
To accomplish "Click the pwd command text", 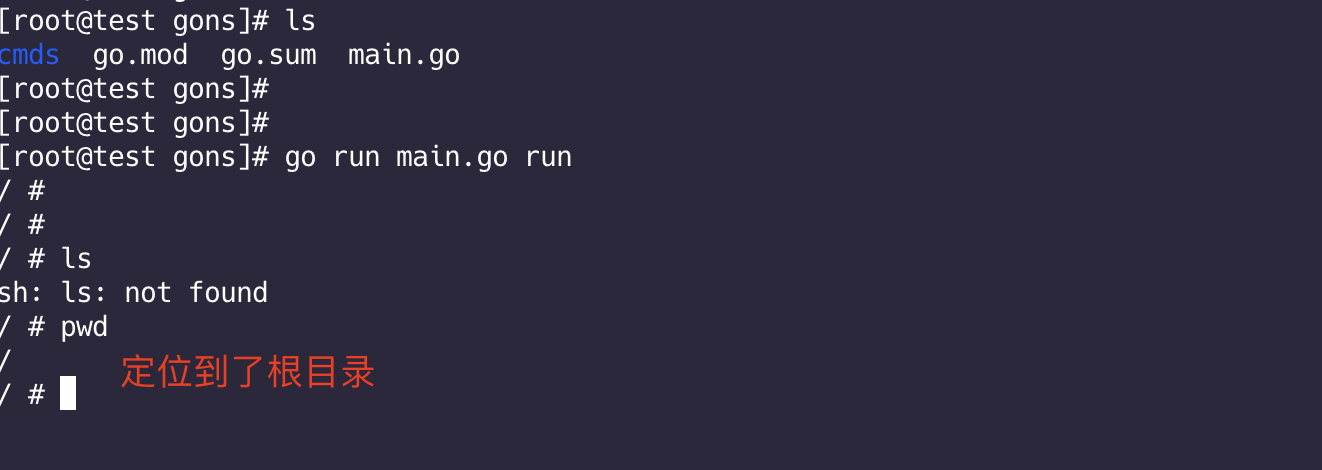I will [84, 327].
